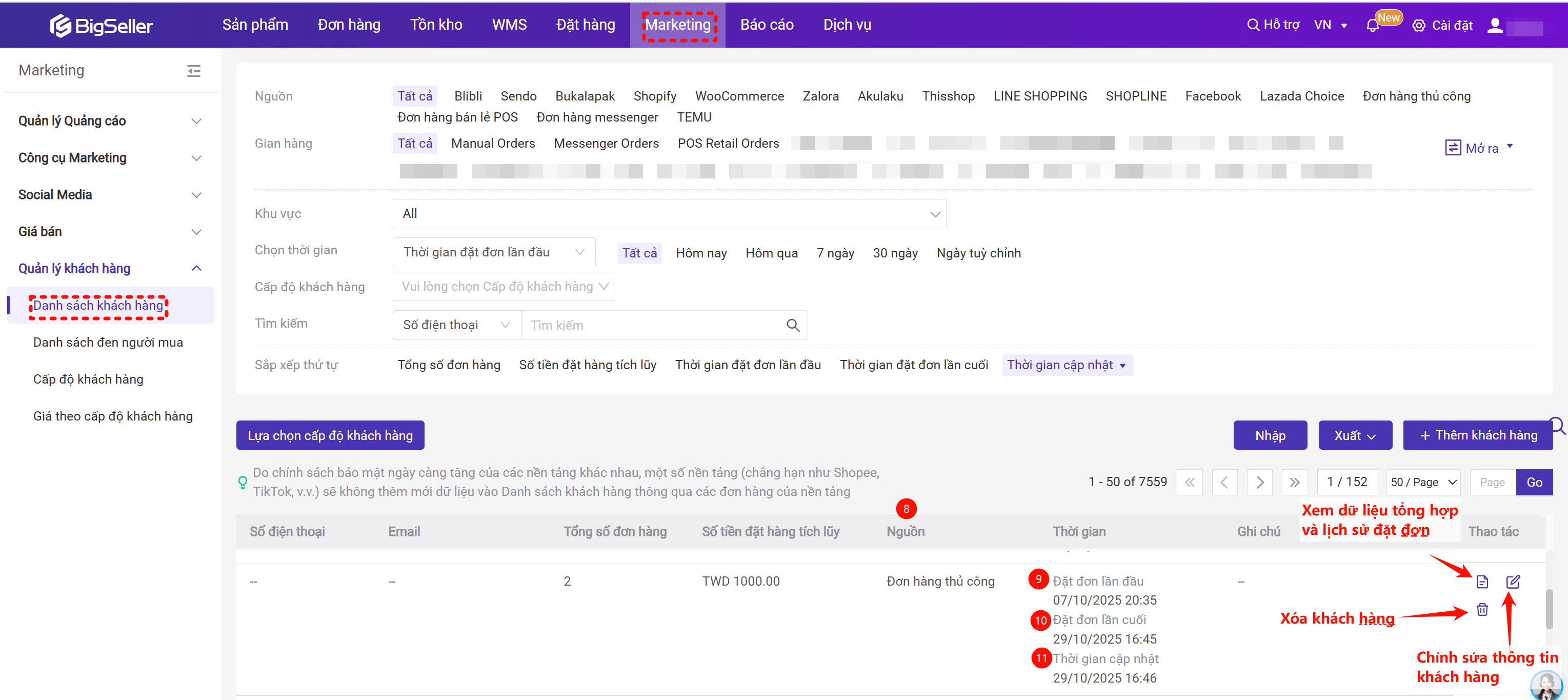
Task: Click the Thêm khách hàng button
Action: (1477, 435)
